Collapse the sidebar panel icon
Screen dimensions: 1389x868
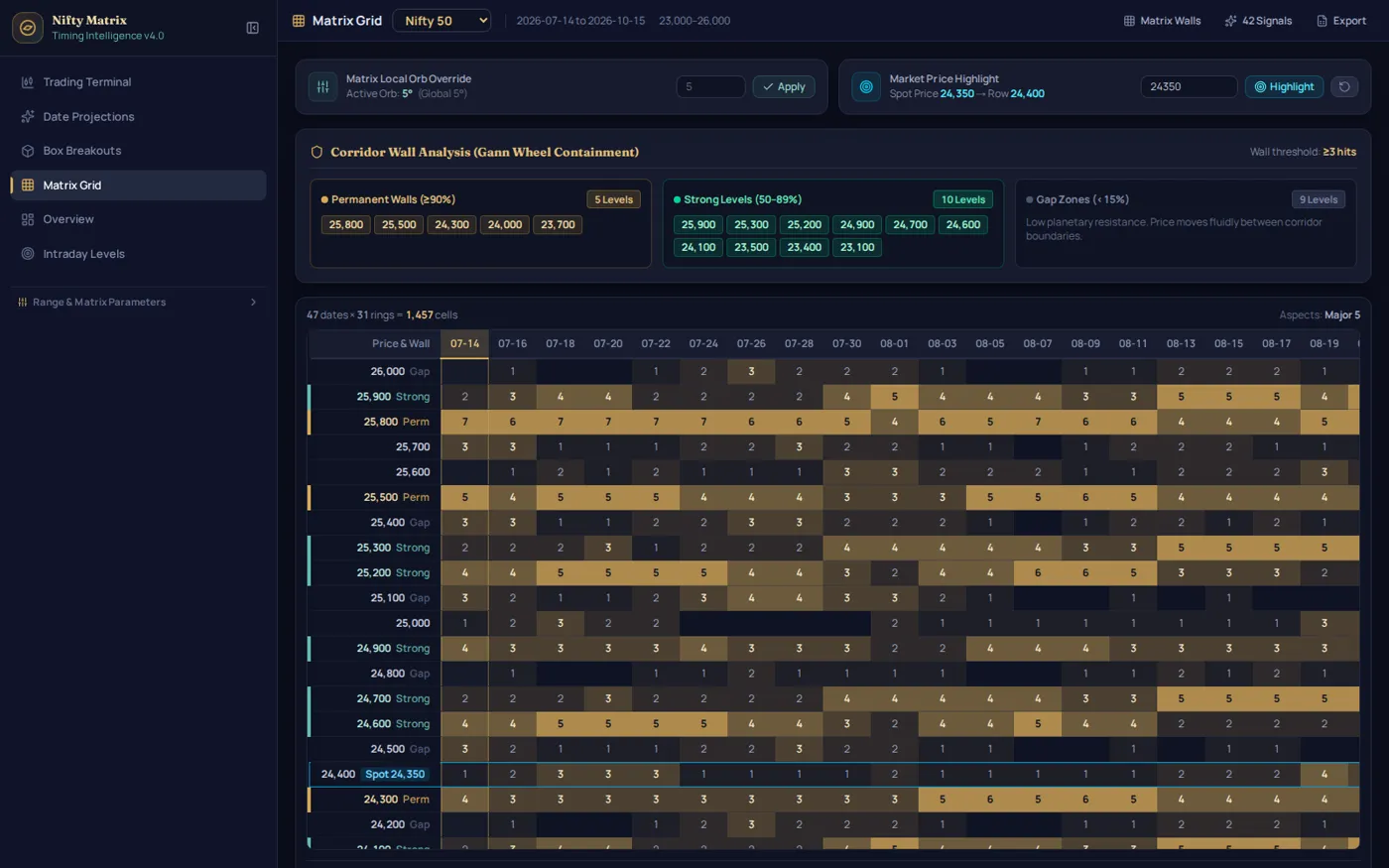[252, 28]
